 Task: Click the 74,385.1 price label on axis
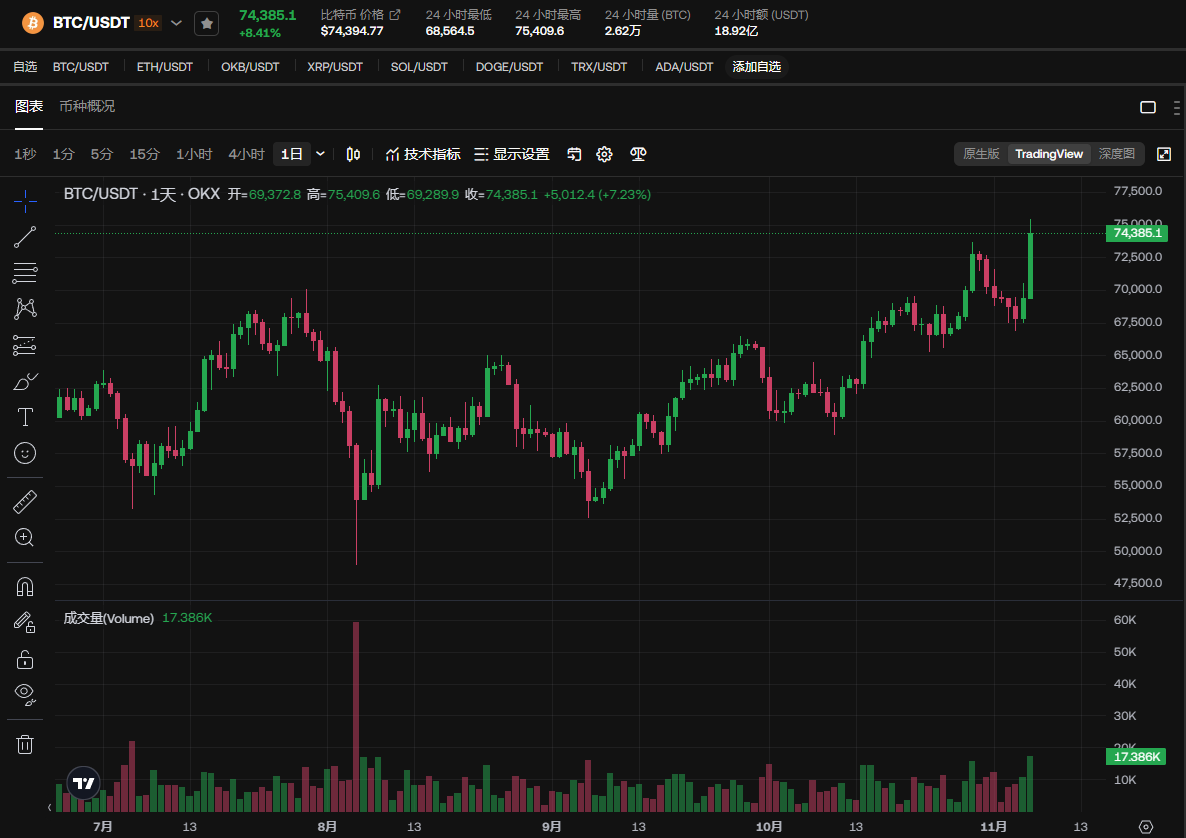point(1136,233)
